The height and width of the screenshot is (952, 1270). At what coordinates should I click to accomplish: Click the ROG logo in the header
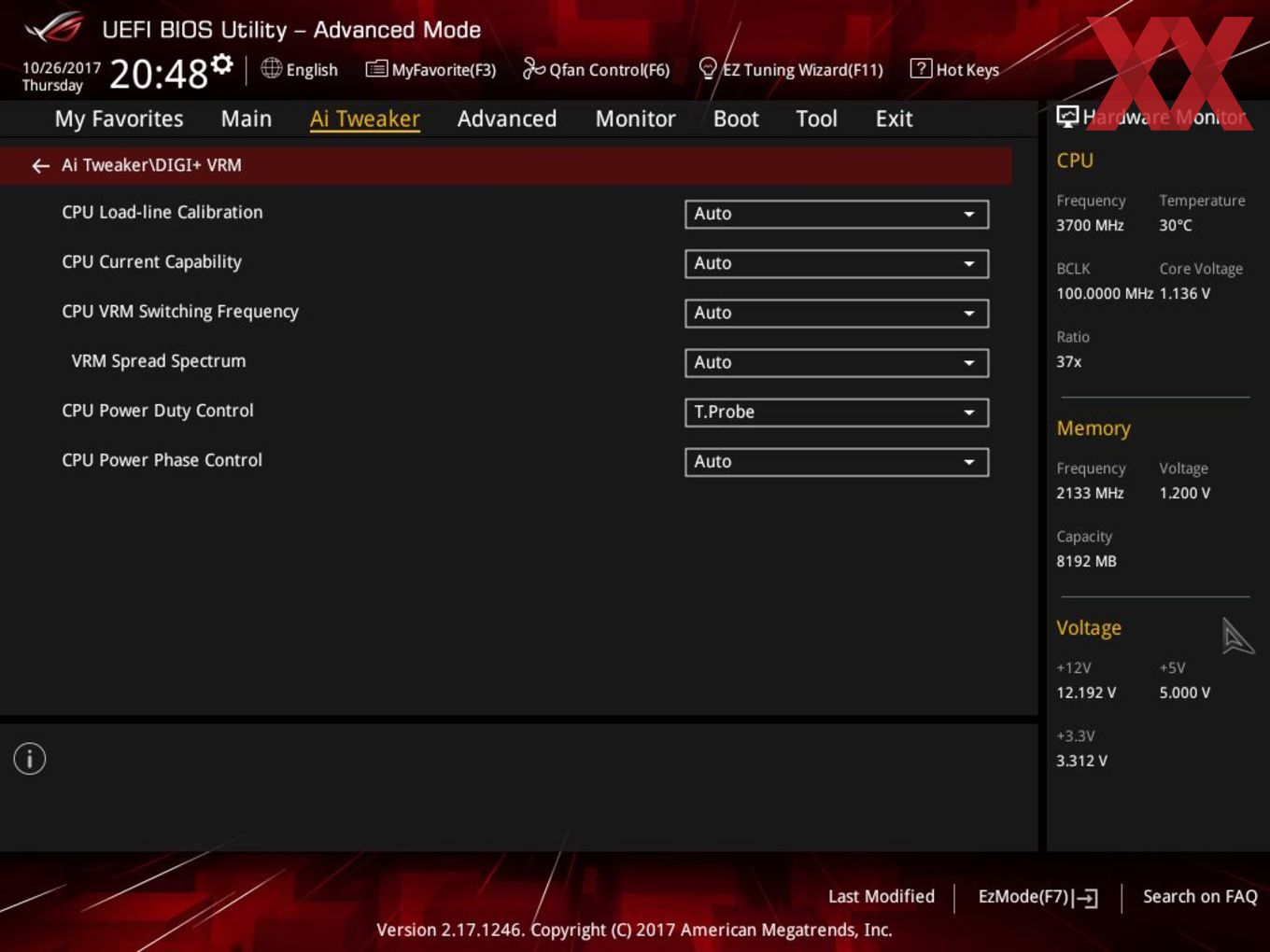click(x=54, y=28)
